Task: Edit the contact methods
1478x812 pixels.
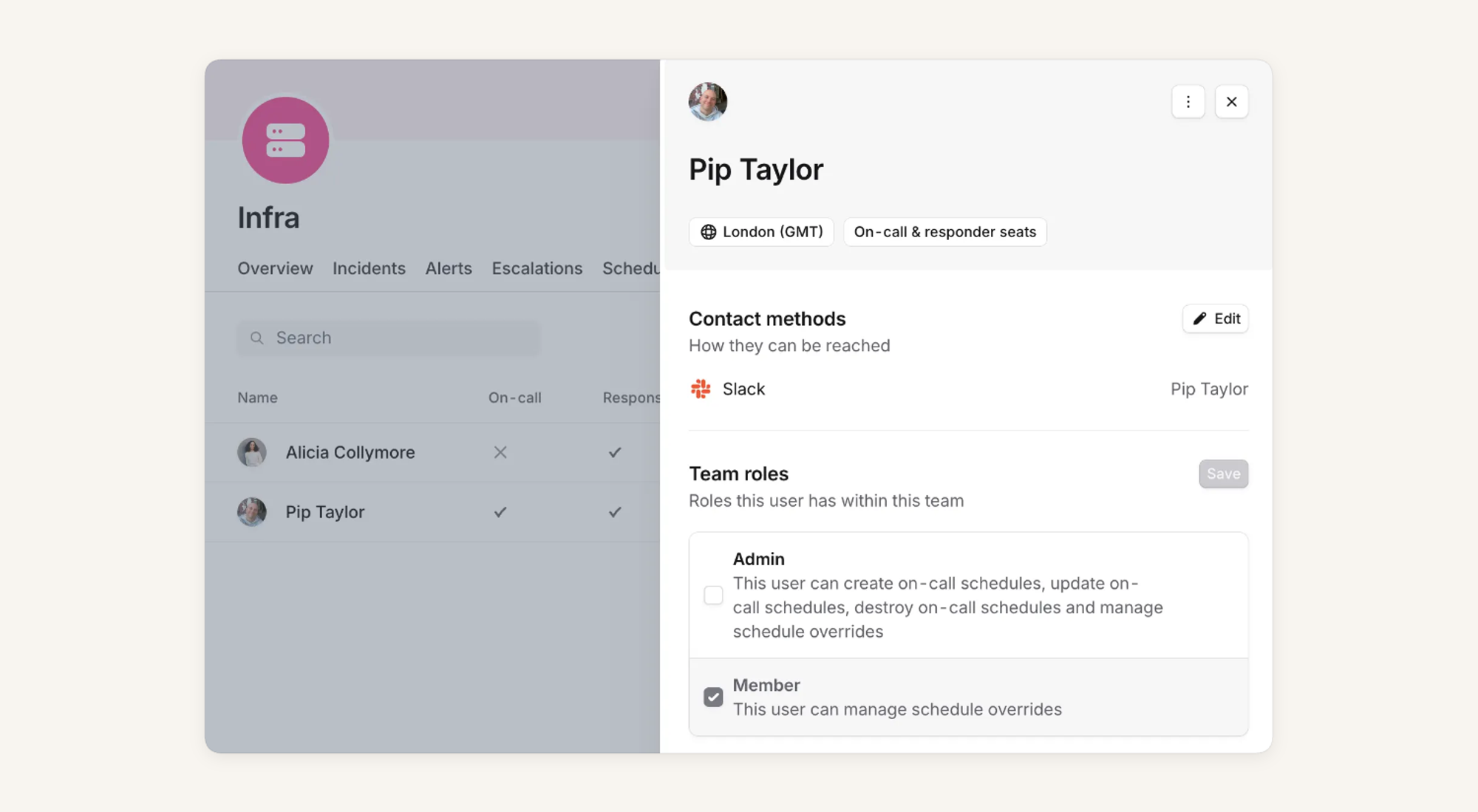Action: (x=1215, y=318)
